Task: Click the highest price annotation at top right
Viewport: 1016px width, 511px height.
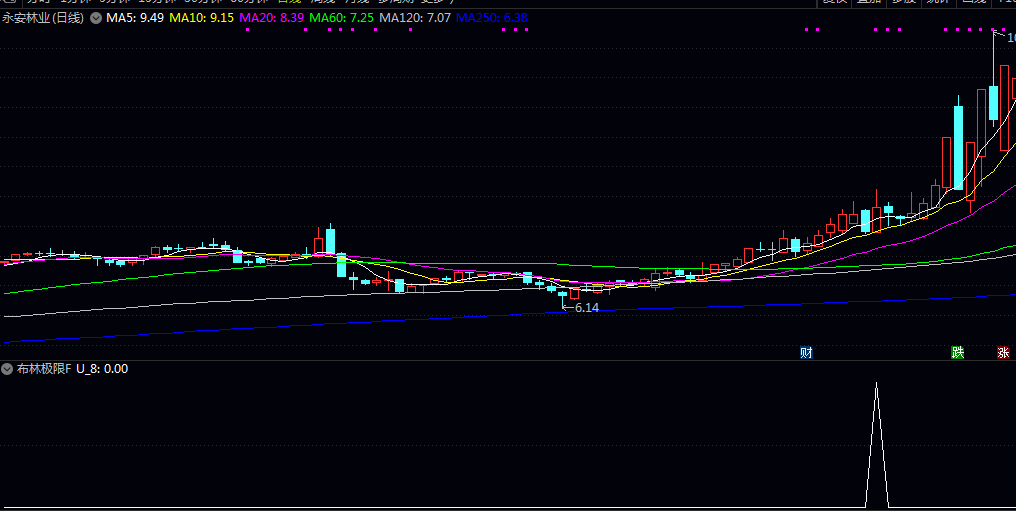Action: 1009,38
